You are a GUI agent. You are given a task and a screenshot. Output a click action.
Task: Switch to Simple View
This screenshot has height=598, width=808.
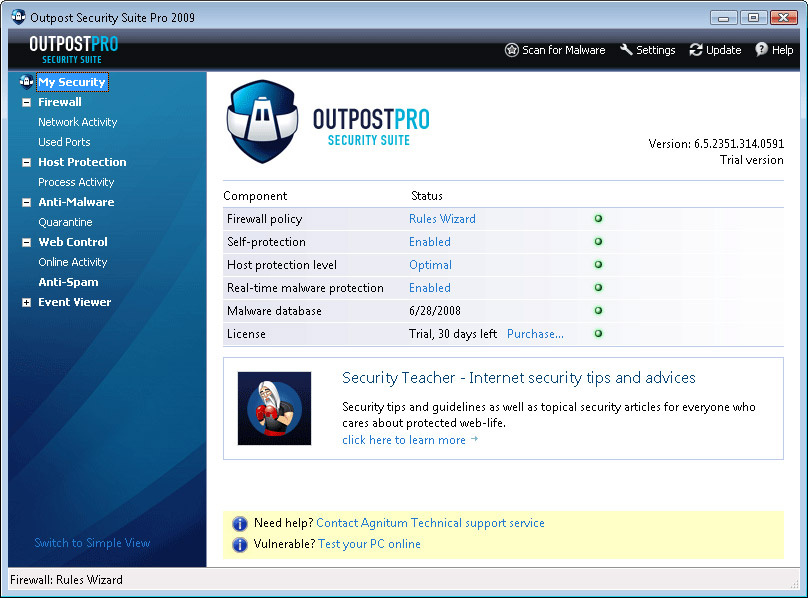(92, 543)
